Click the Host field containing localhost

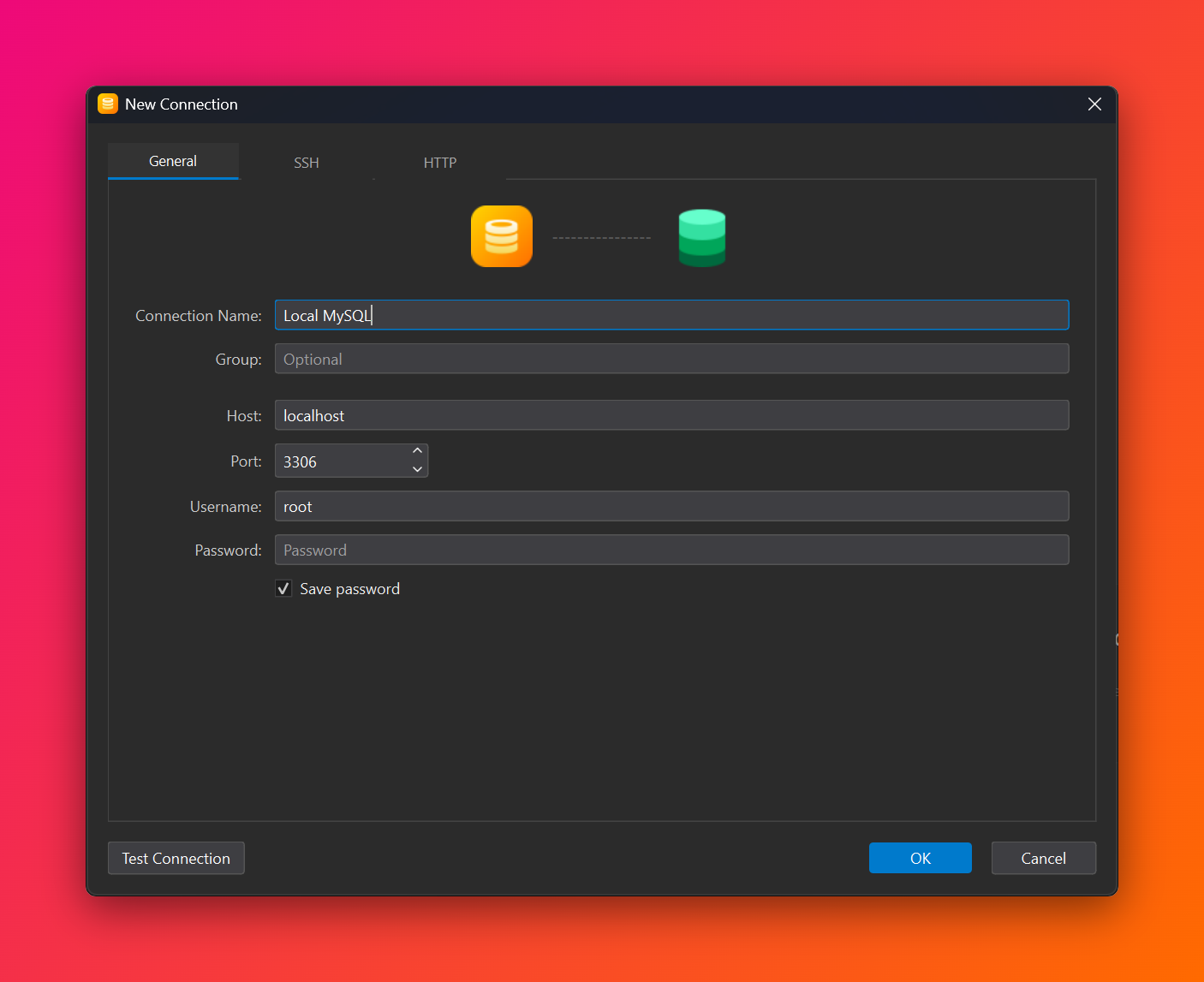point(672,415)
